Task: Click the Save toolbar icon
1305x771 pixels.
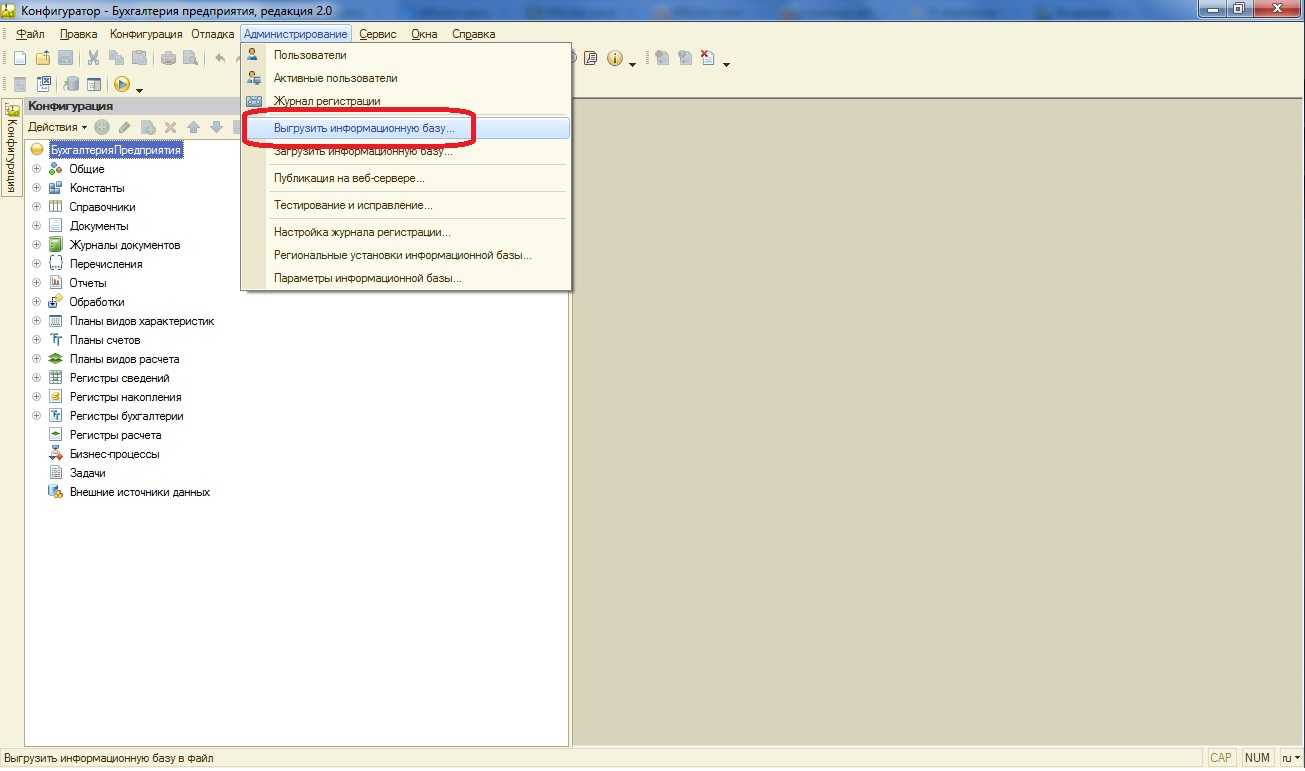Action: (65, 59)
